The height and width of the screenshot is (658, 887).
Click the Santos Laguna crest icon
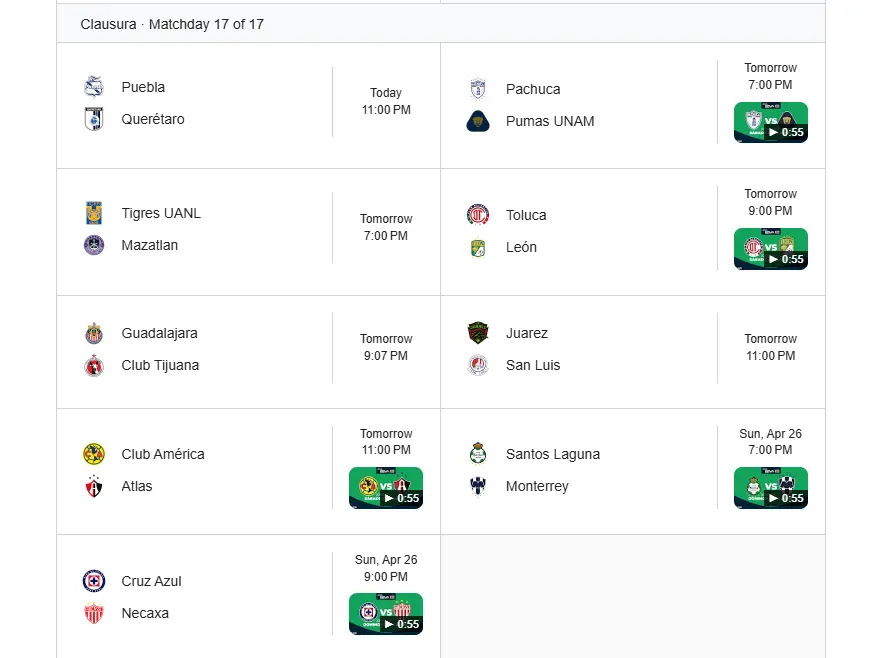tap(478, 454)
